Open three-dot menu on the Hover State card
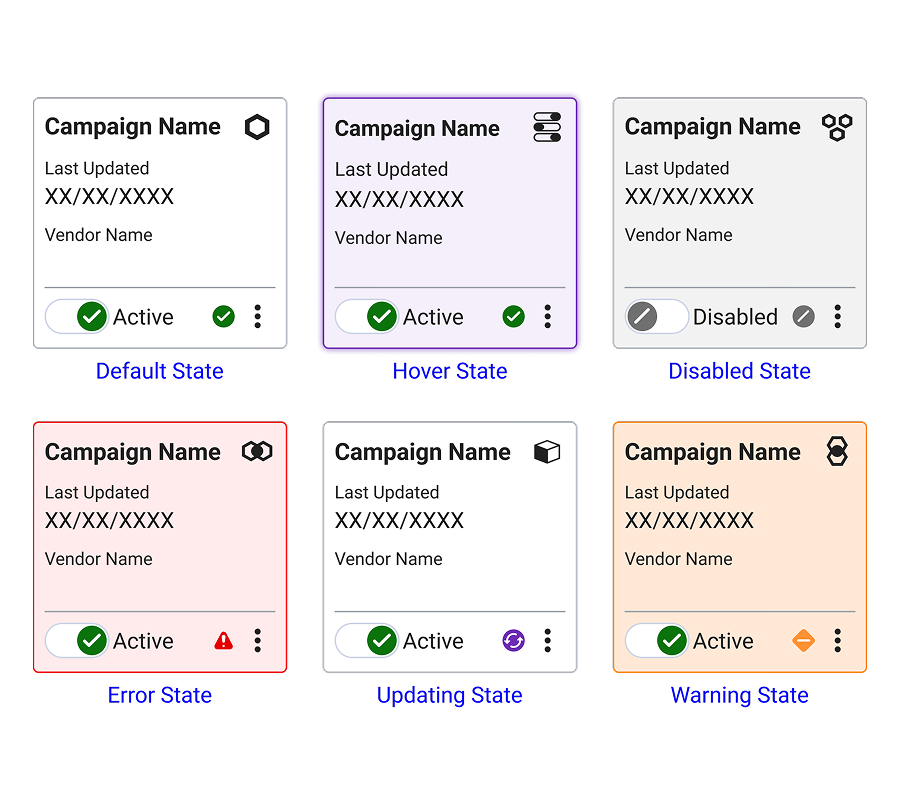 [x=547, y=316]
